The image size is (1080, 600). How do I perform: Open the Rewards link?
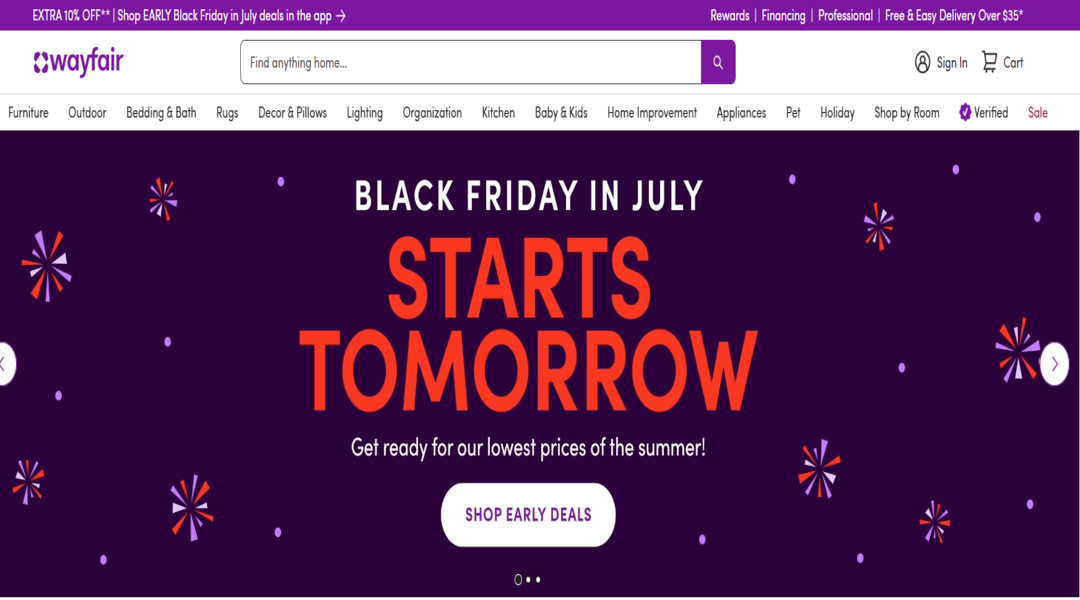pos(729,16)
